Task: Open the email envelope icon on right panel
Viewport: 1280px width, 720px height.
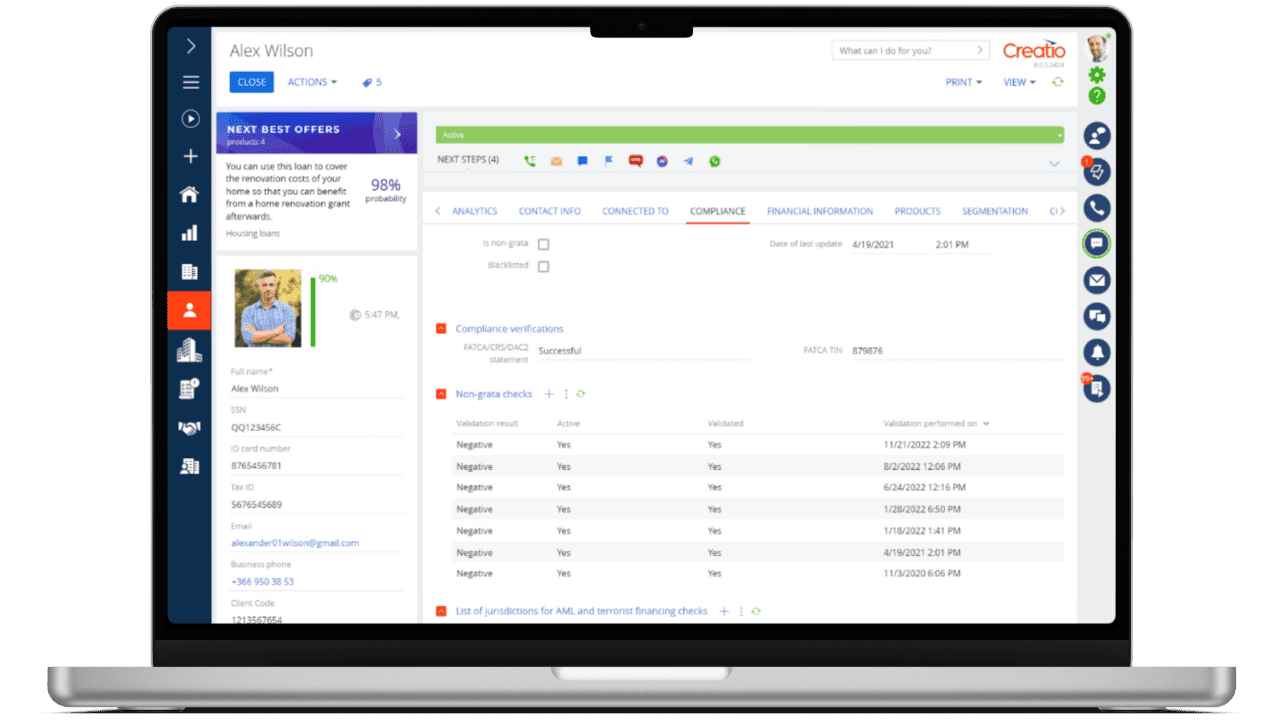Action: coord(1097,280)
